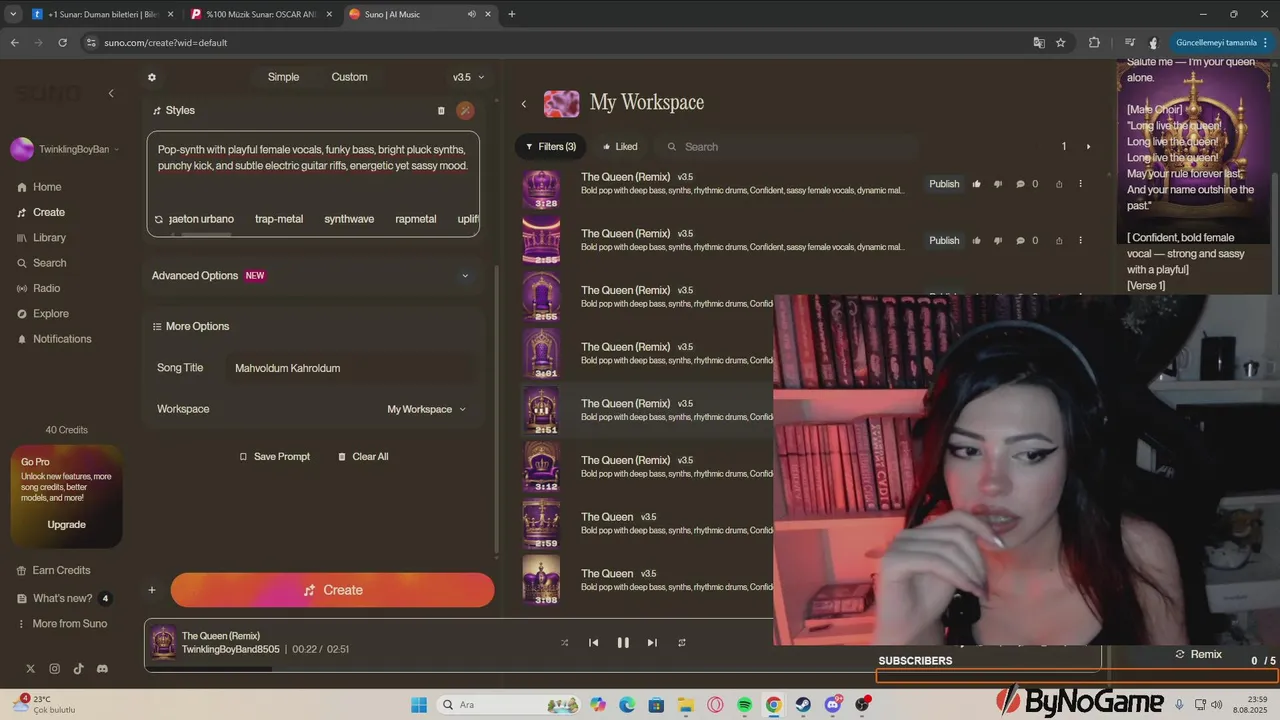Focus the Song Title input field
Viewport: 1280px width, 720px height.
point(350,368)
